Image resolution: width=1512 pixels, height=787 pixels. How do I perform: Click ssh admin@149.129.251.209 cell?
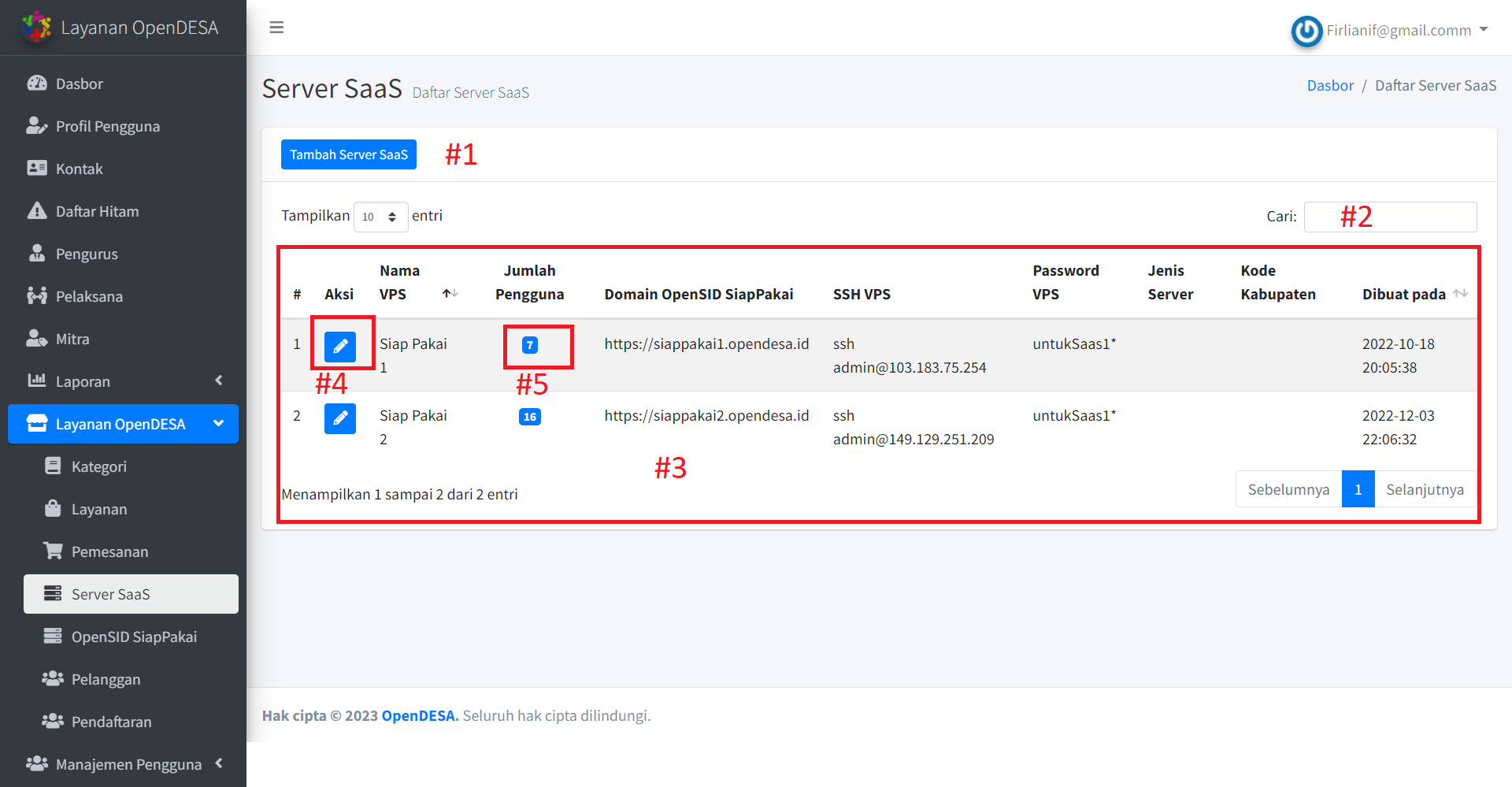(913, 427)
